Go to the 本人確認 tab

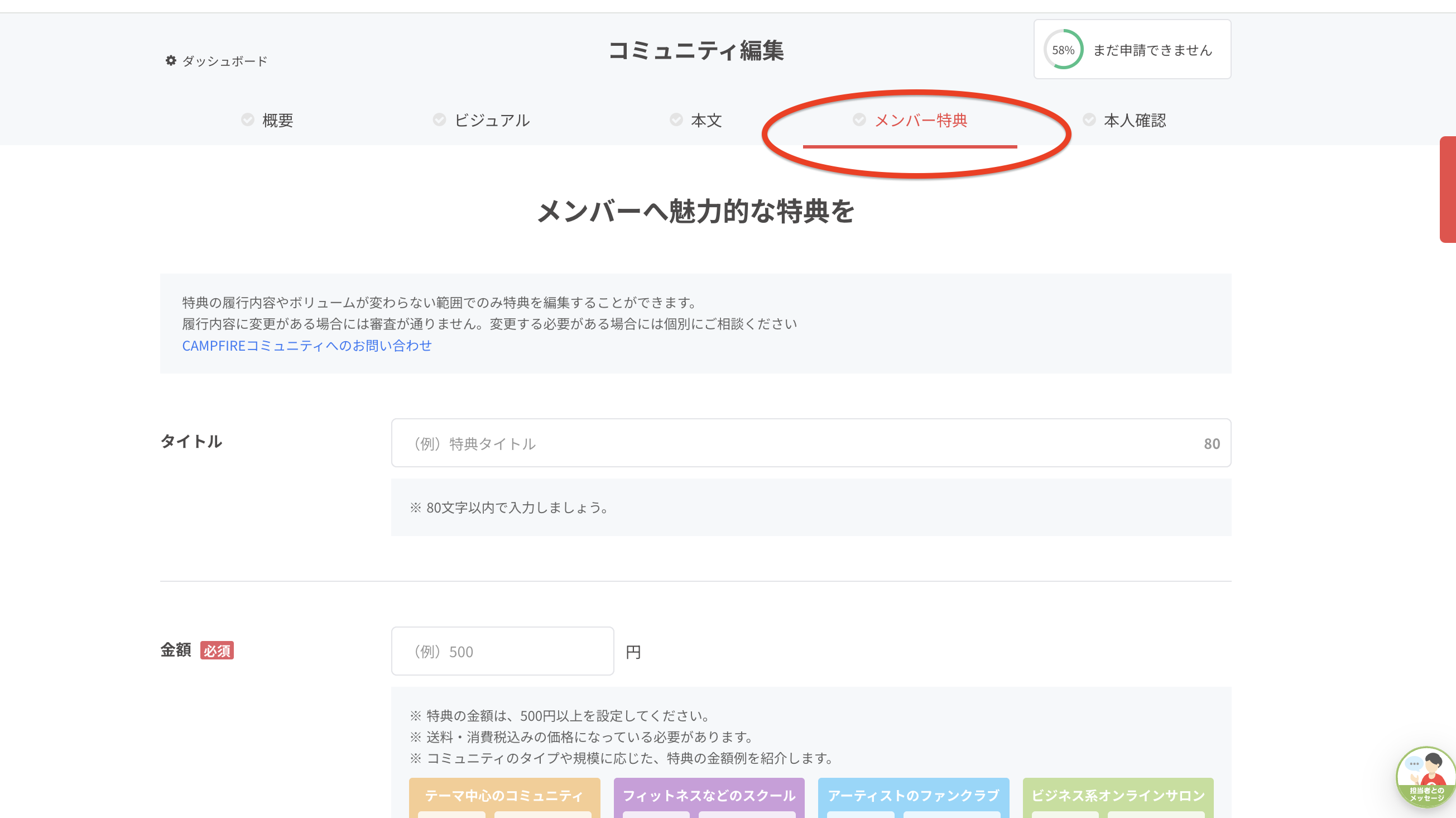(x=1135, y=121)
